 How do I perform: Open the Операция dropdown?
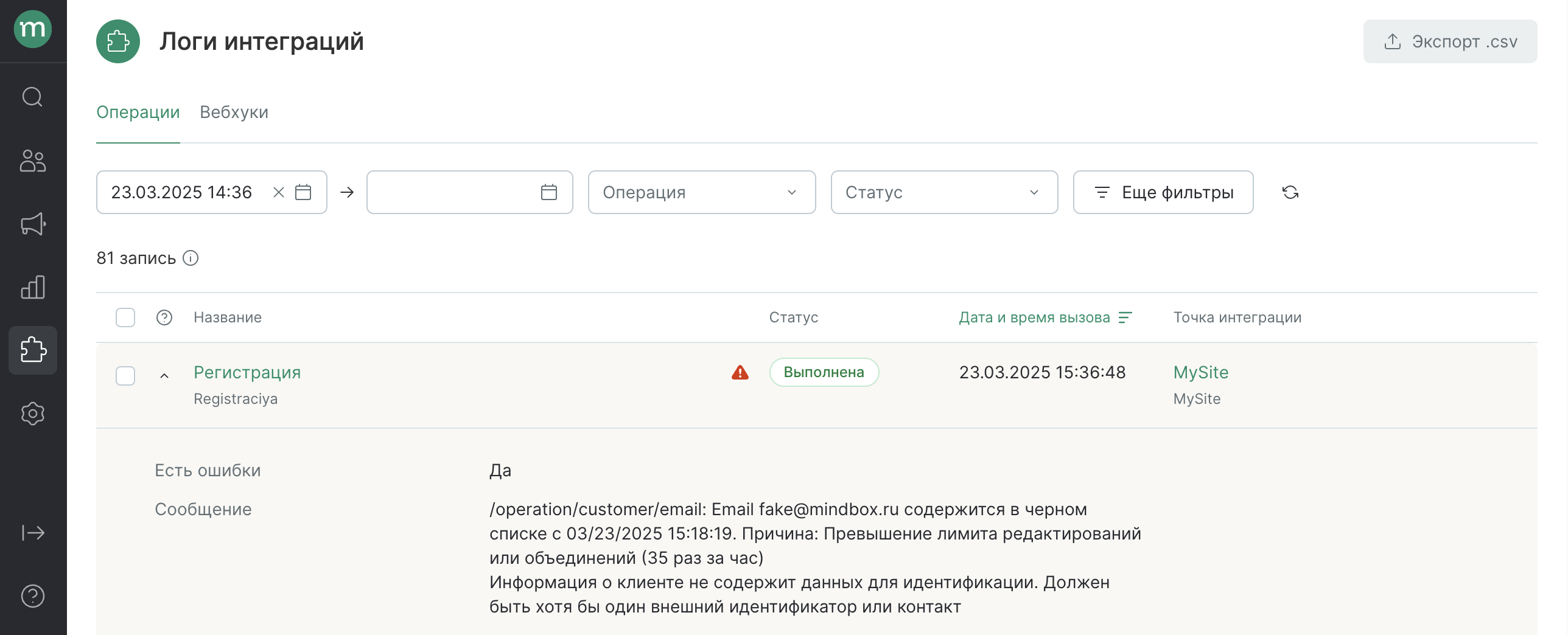click(701, 192)
